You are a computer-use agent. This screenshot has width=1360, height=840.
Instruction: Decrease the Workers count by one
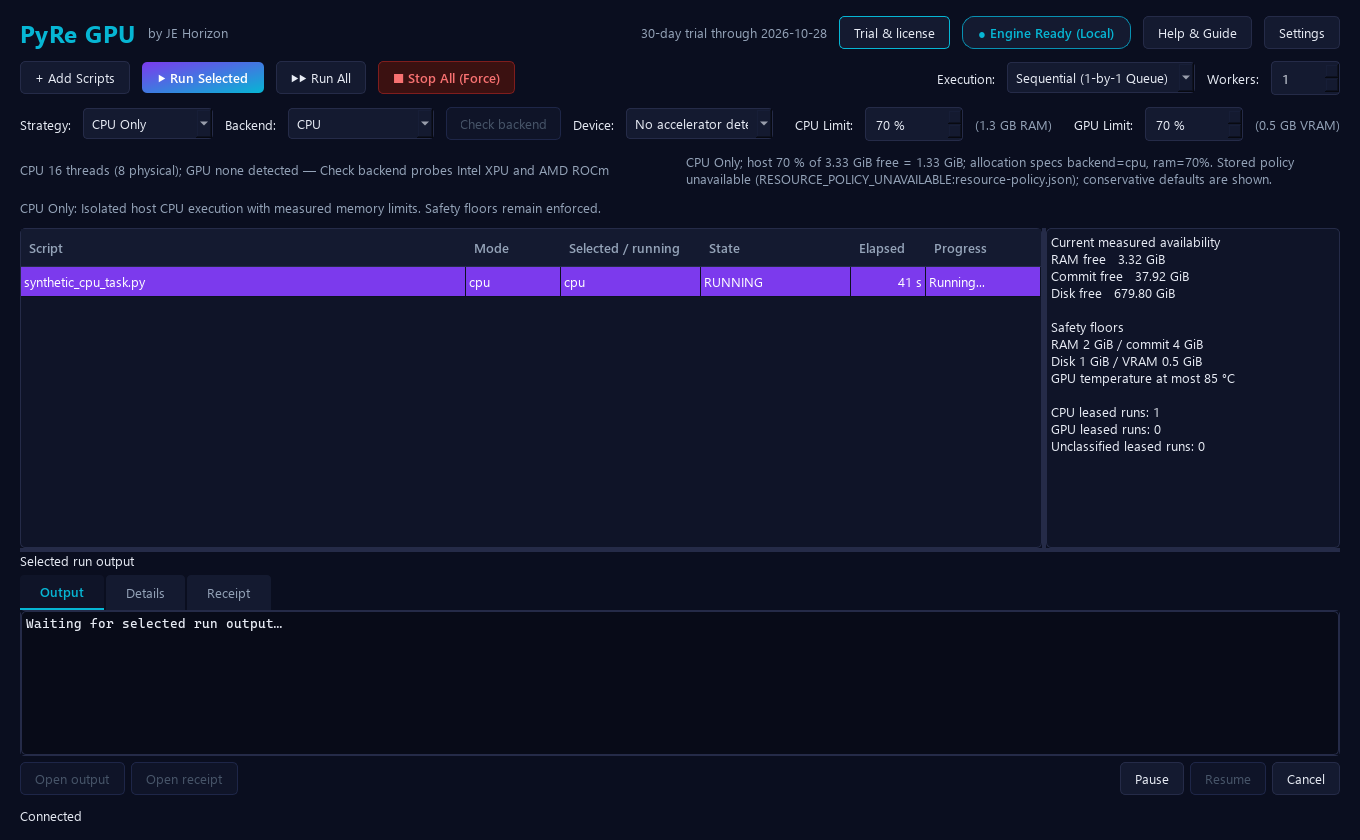(x=1331, y=86)
